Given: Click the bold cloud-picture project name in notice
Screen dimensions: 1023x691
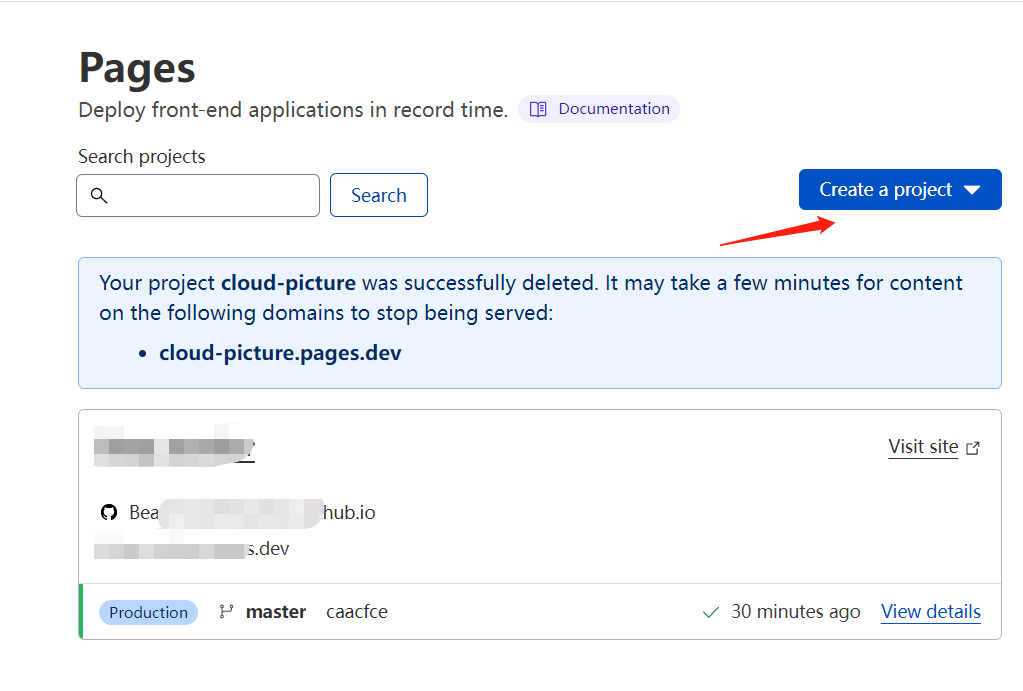Looking at the screenshot, I should (288, 283).
